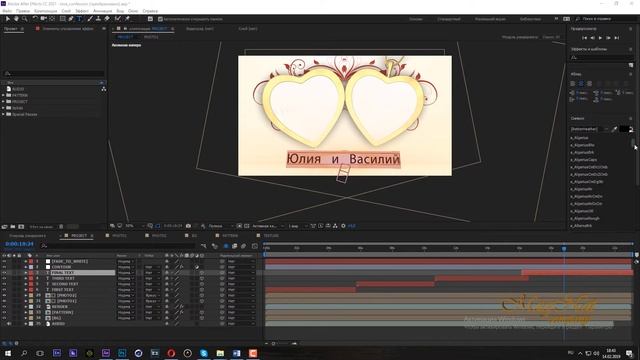This screenshot has width=640, height=360.
Task: Select the Eraser tool
Action: click(107, 19)
